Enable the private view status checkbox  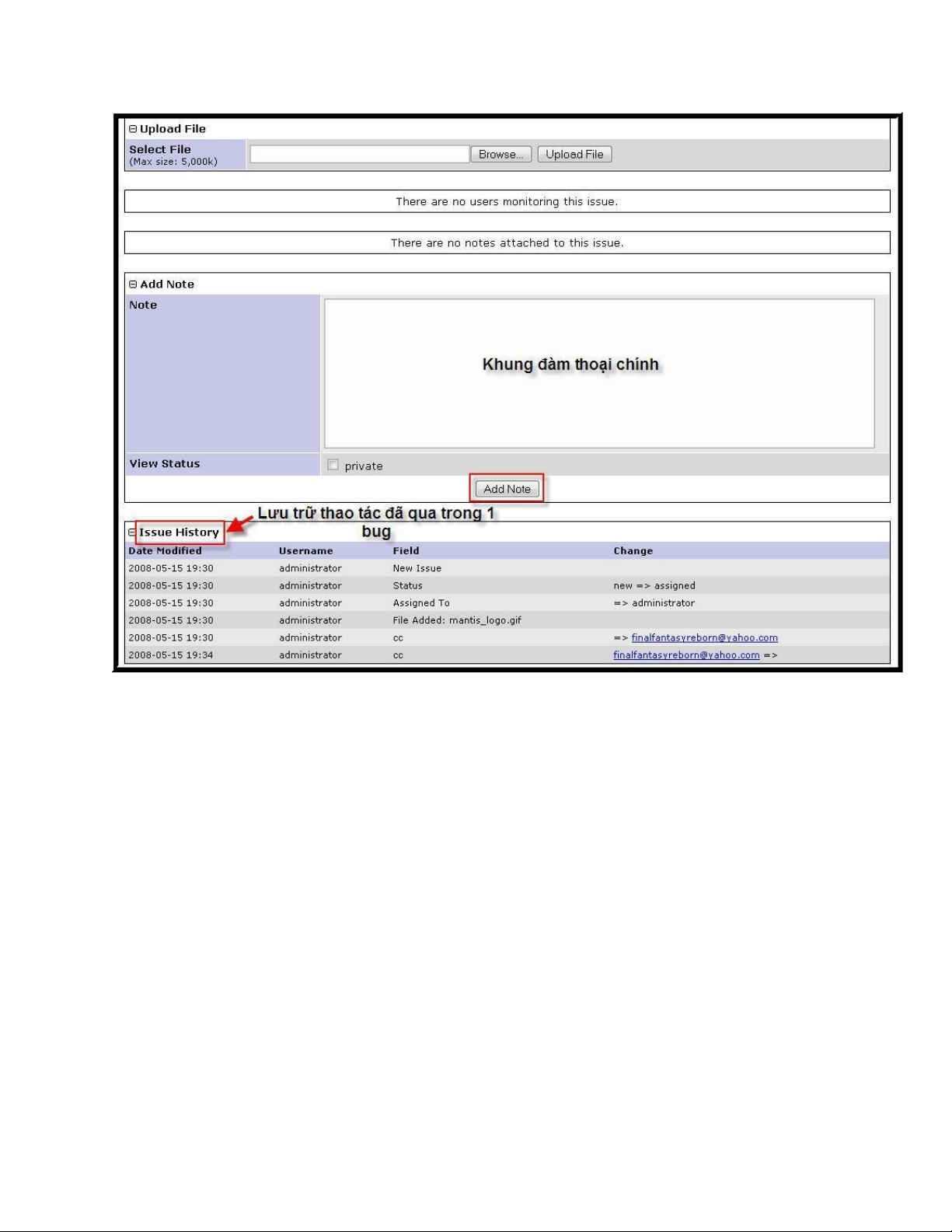click(x=333, y=465)
